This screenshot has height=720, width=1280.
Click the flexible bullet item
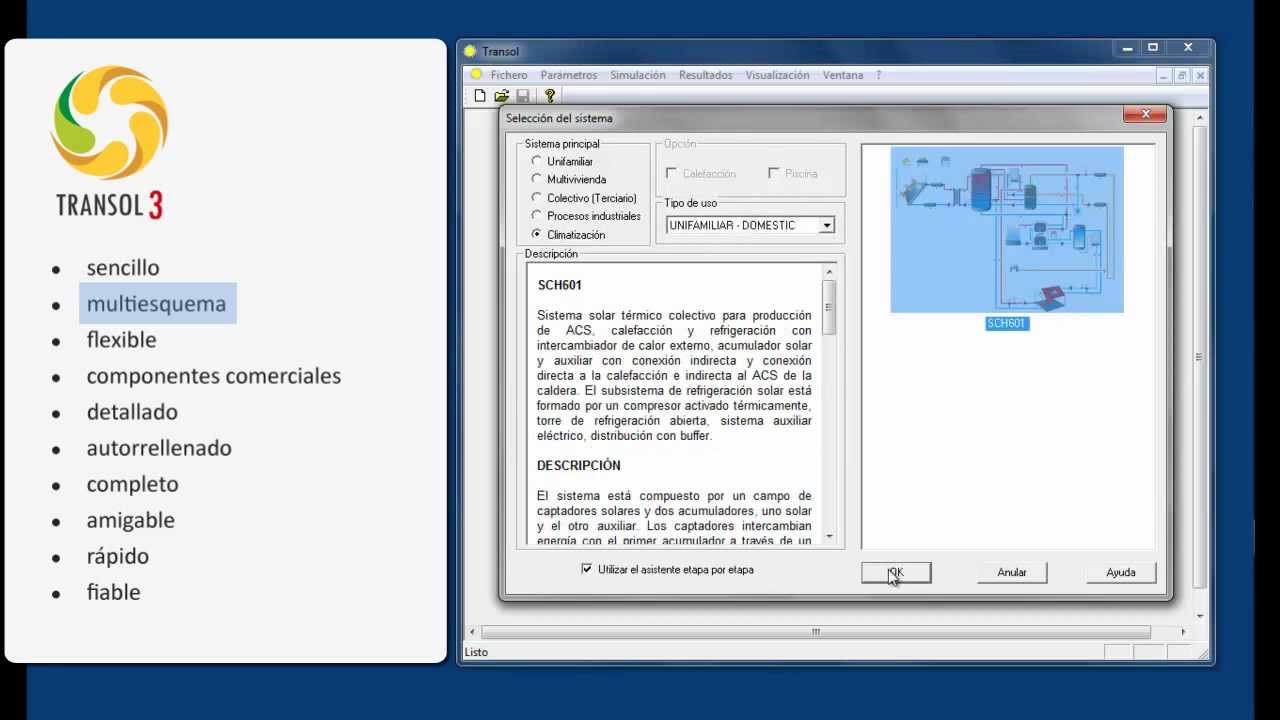(x=122, y=340)
